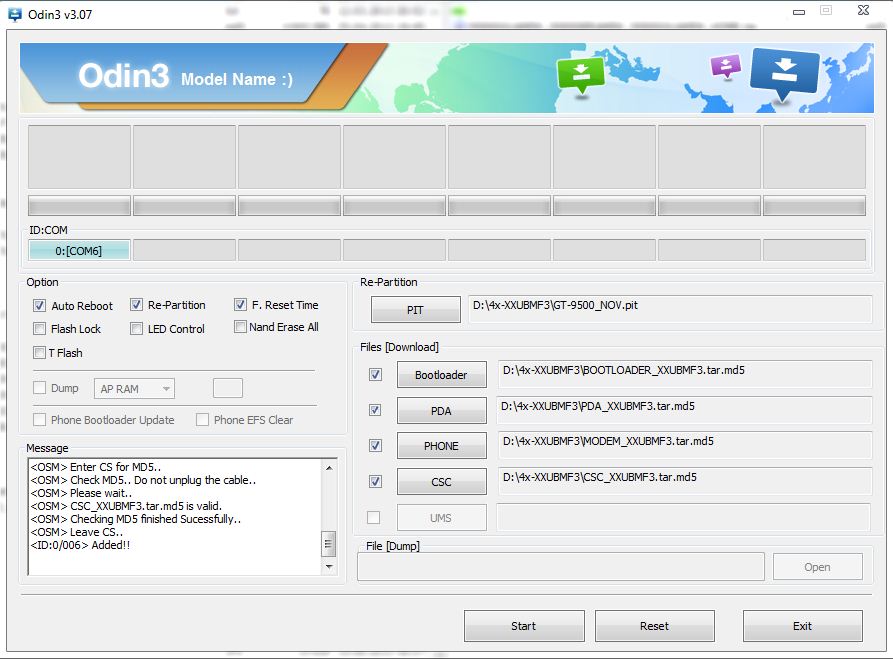This screenshot has width=893, height=659.
Task: Toggle the F. Reset Time checkbox
Action: pos(240,305)
